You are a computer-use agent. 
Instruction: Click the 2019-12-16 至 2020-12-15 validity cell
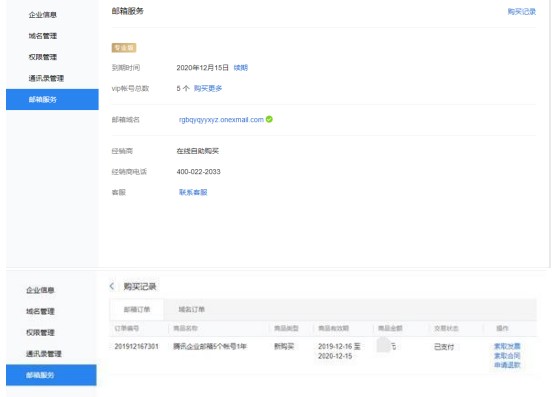339,351
